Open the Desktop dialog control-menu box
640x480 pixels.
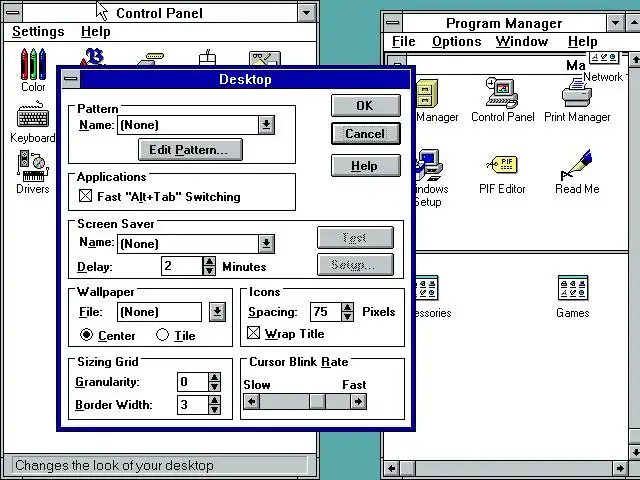click(71, 79)
